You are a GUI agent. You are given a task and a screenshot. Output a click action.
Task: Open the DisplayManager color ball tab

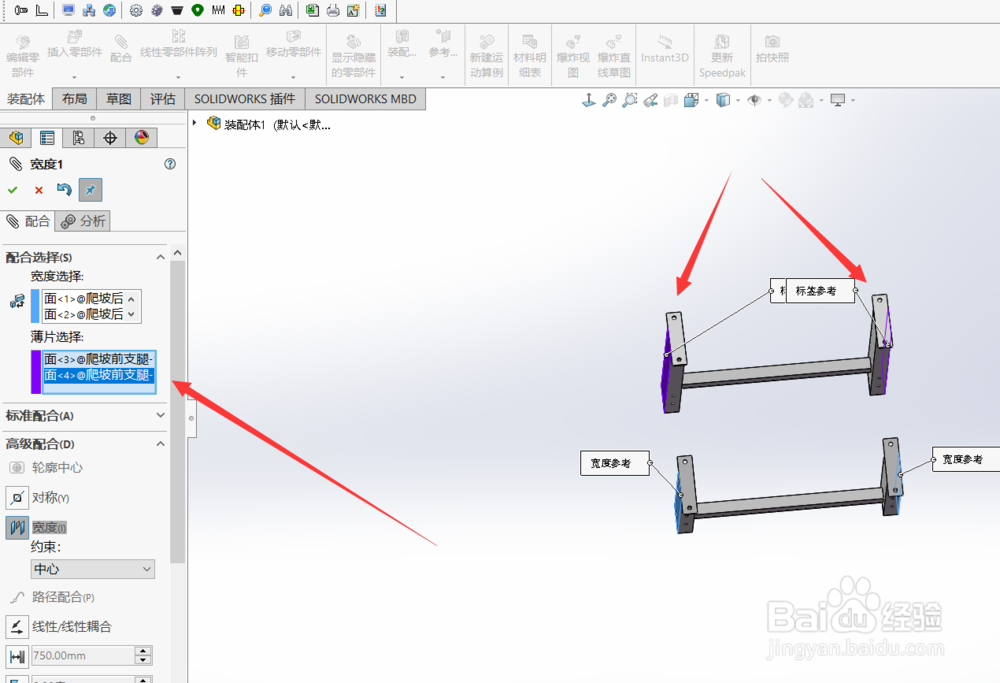[x=142, y=138]
